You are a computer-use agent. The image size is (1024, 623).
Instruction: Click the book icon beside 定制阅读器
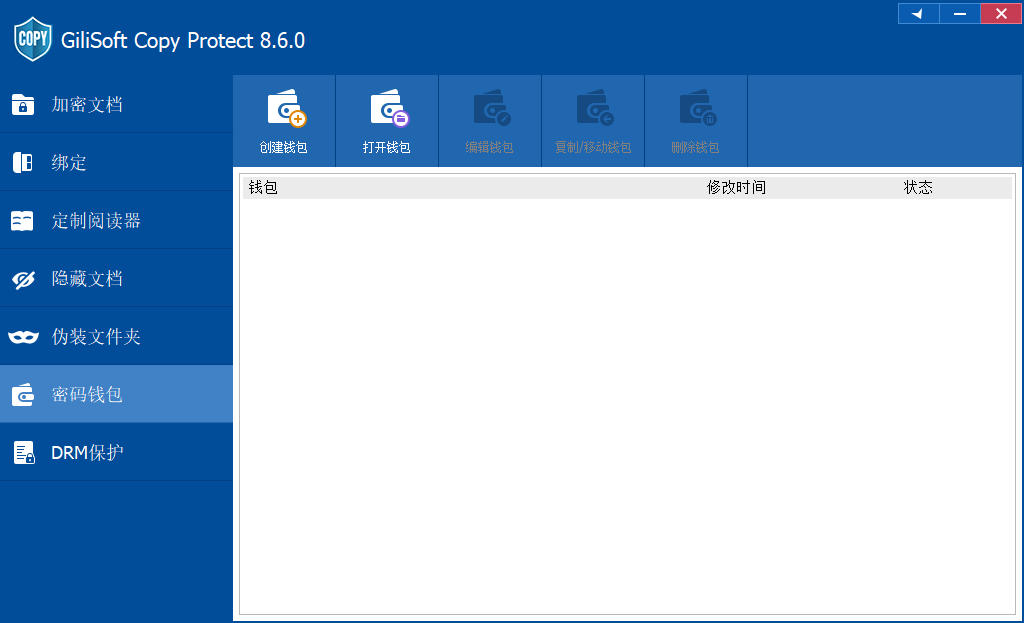point(22,221)
